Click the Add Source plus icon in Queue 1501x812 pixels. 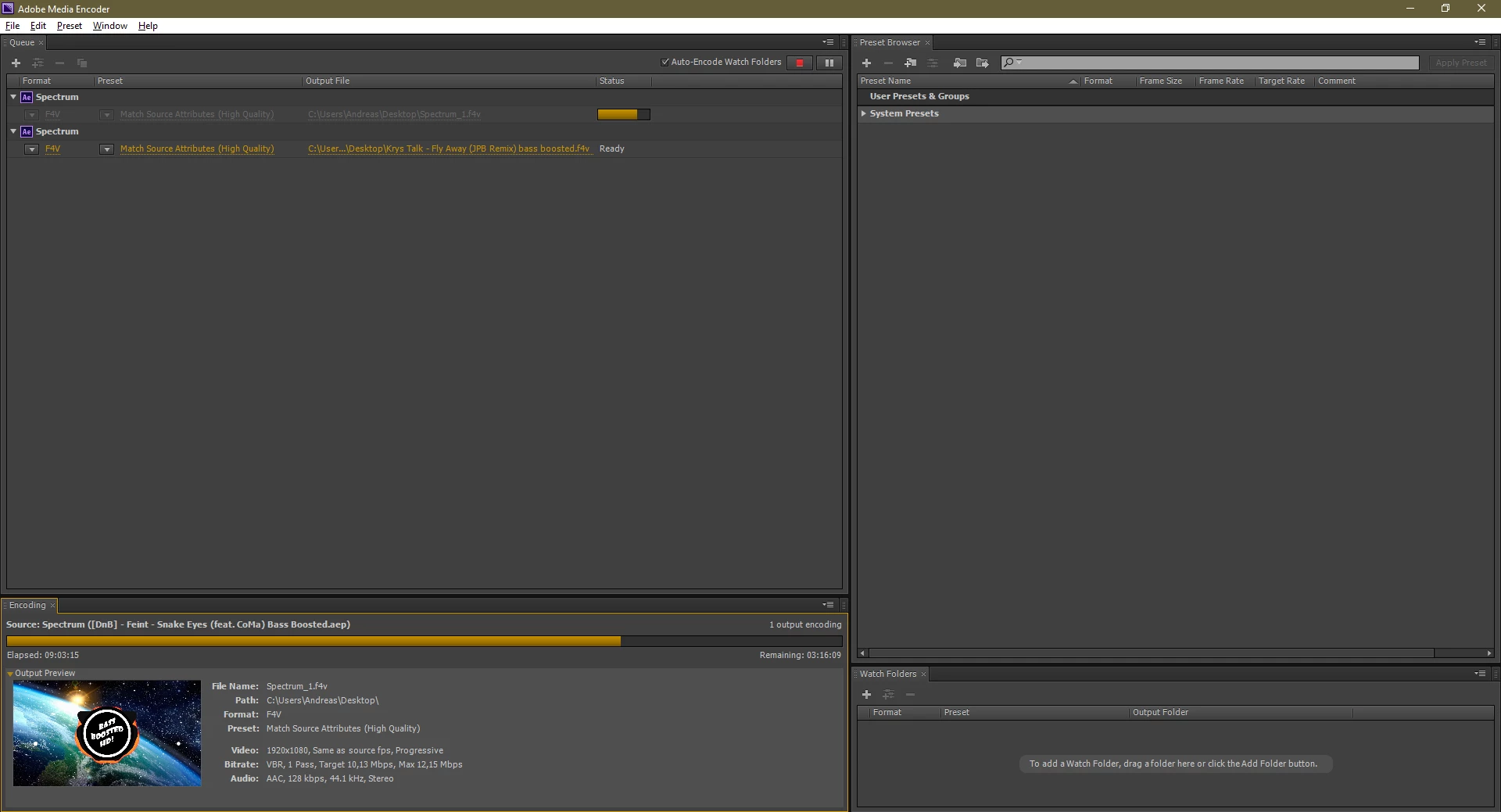coord(16,63)
